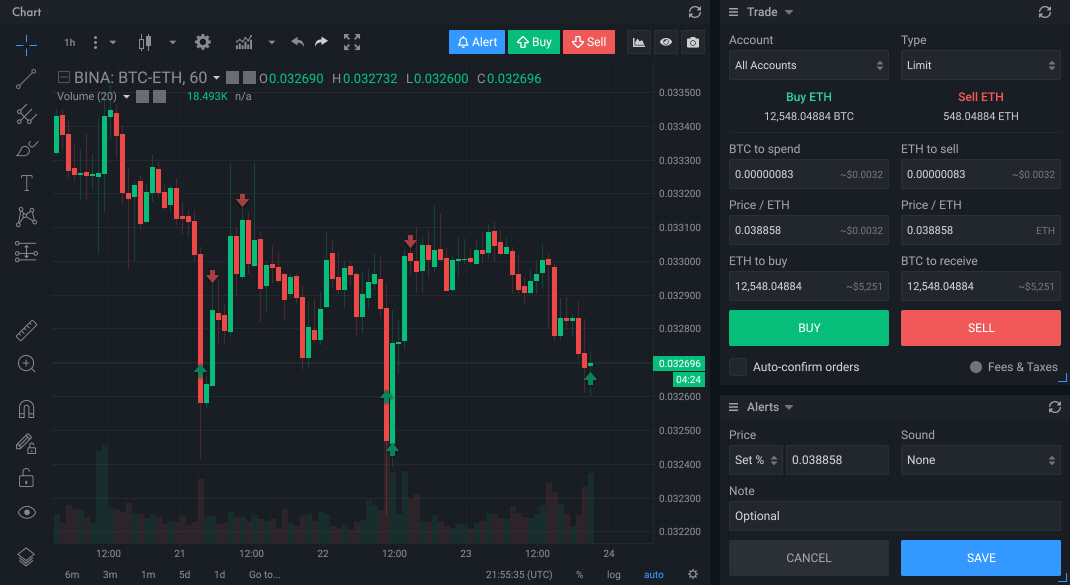The width and height of the screenshot is (1070, 585).
Task: Adjust the Set % price stepper
Action: pyautogui.click(x=756, y=460)
